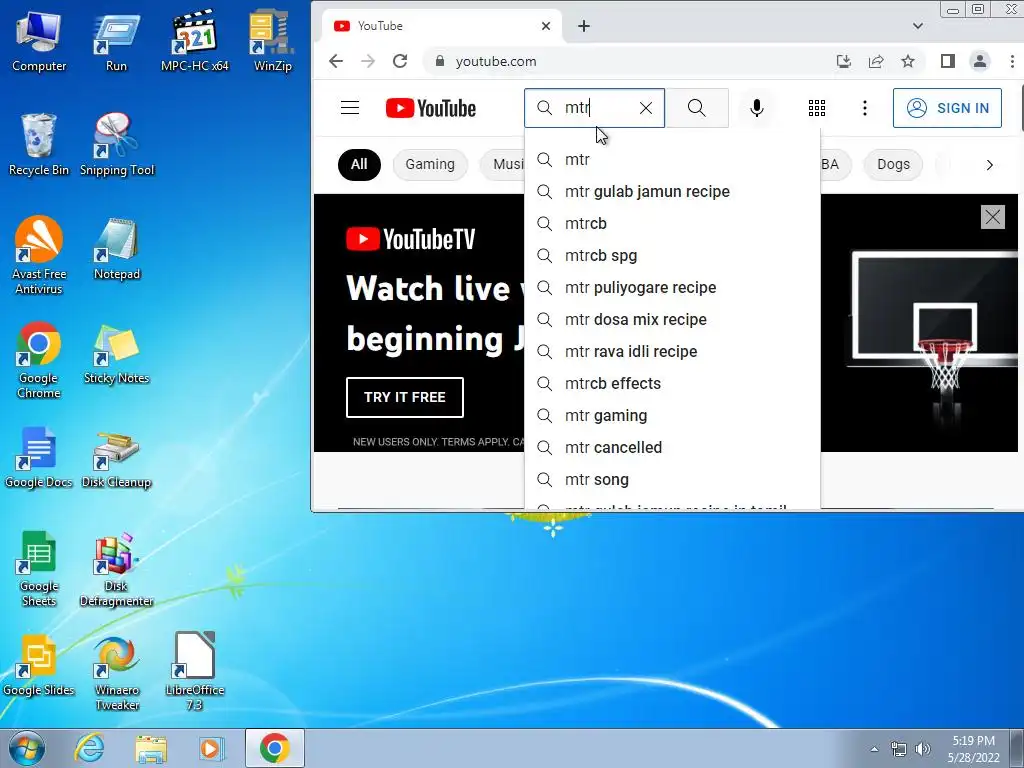
Task: Open a new Chrome tab
Action: pyautogui.click(x=584, y=26)
